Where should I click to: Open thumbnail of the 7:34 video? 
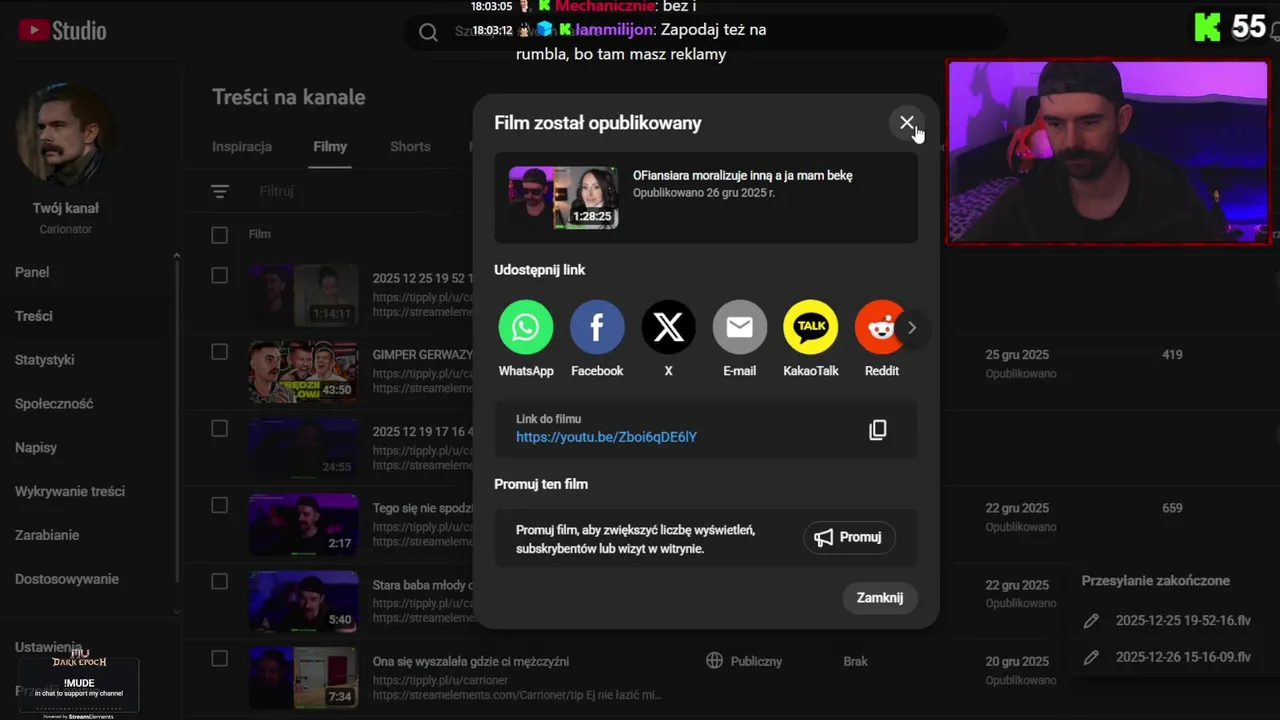click(303, 677)
